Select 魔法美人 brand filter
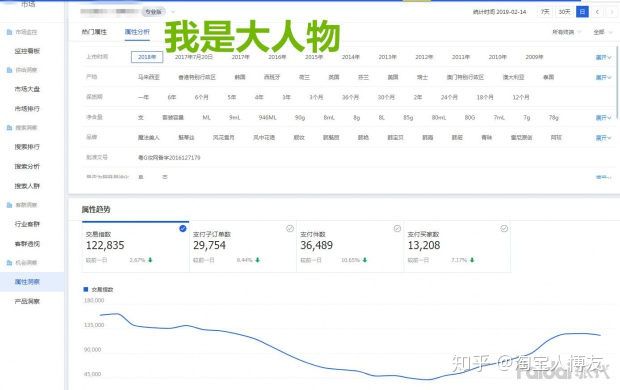The width and height of the screenshot is (620, 390). (149, 137)
